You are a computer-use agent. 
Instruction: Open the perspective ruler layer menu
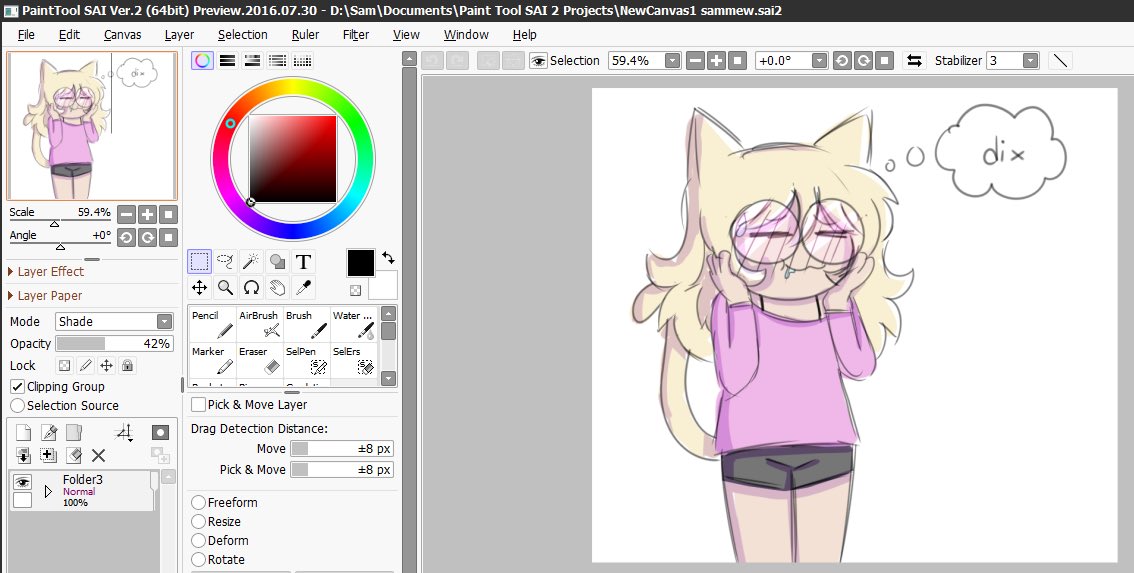point(124,433)
